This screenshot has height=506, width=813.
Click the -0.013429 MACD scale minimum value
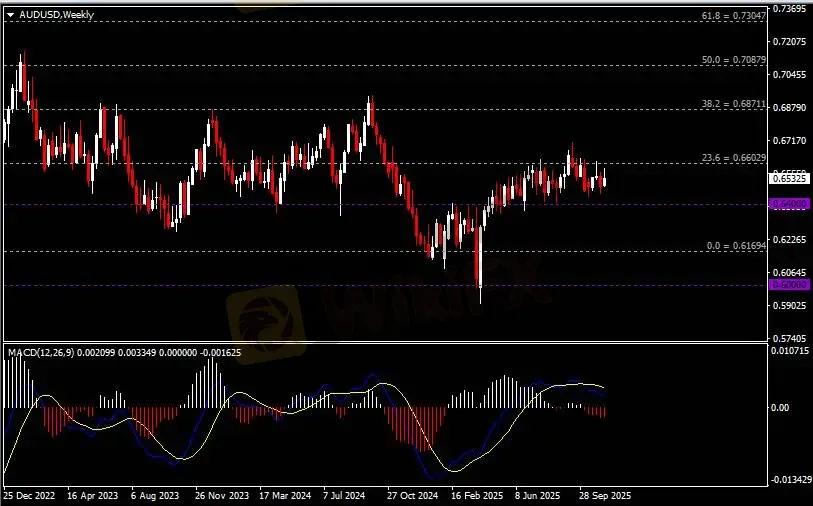tap(789, 480)
